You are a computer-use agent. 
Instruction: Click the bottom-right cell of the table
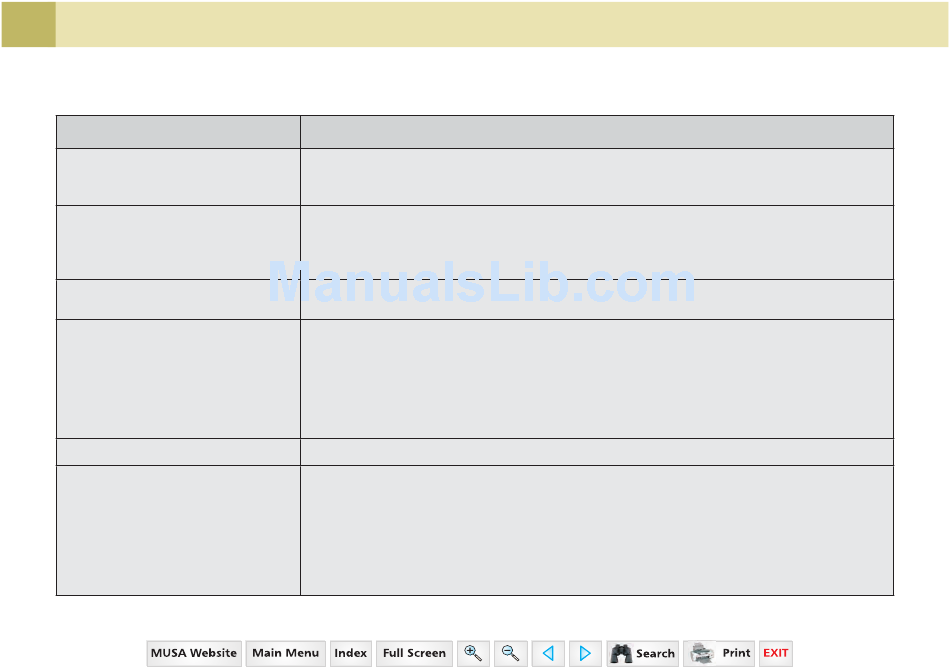click(596, 530)
